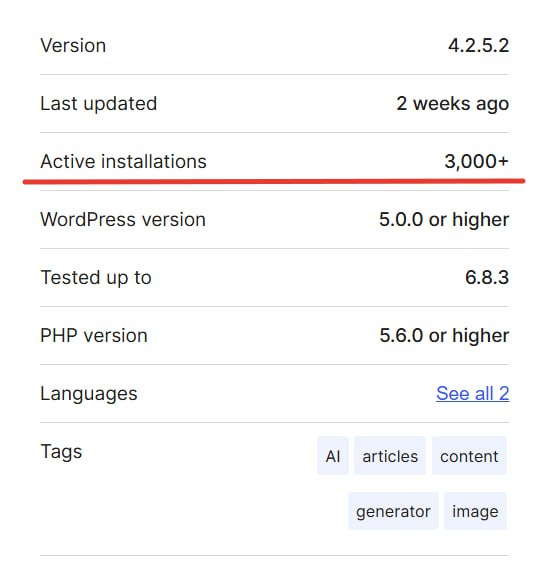This screenshot has width=555, height=568.
Task: Click the Version label
Action: [x=73, y=46]
